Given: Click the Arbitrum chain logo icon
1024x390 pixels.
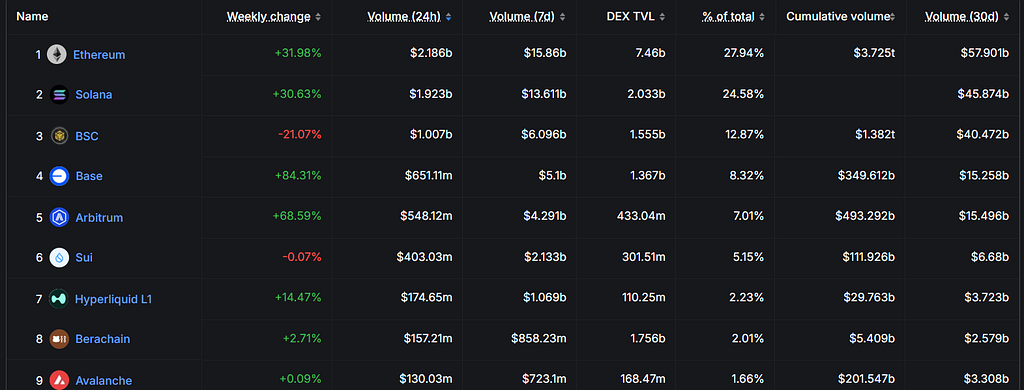Looking at the screenshot, I should tap(59, 217).
